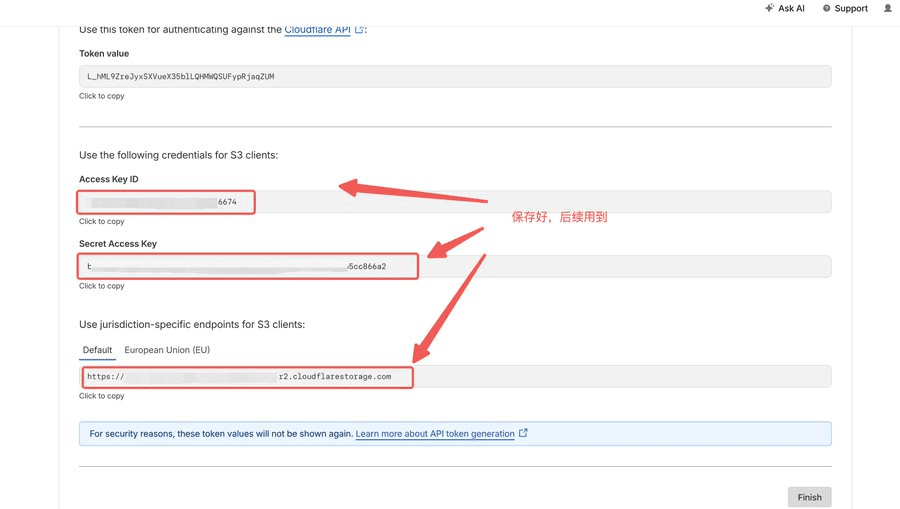Click 'Click to copy' under Secret Access Key

click(x=102, y=286)
